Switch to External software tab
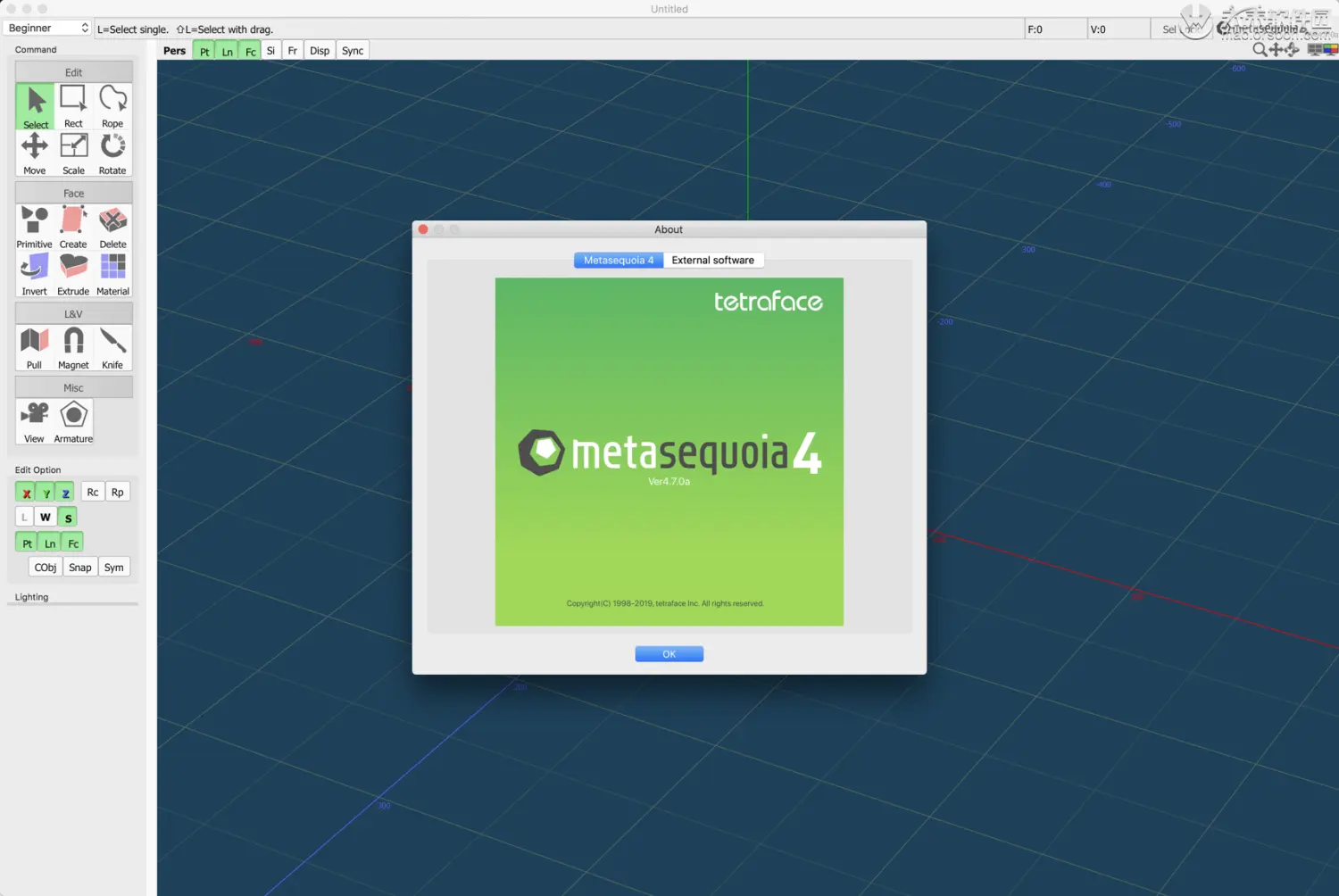This screenshot has height=896, width=1339. (x=713, y=260)
